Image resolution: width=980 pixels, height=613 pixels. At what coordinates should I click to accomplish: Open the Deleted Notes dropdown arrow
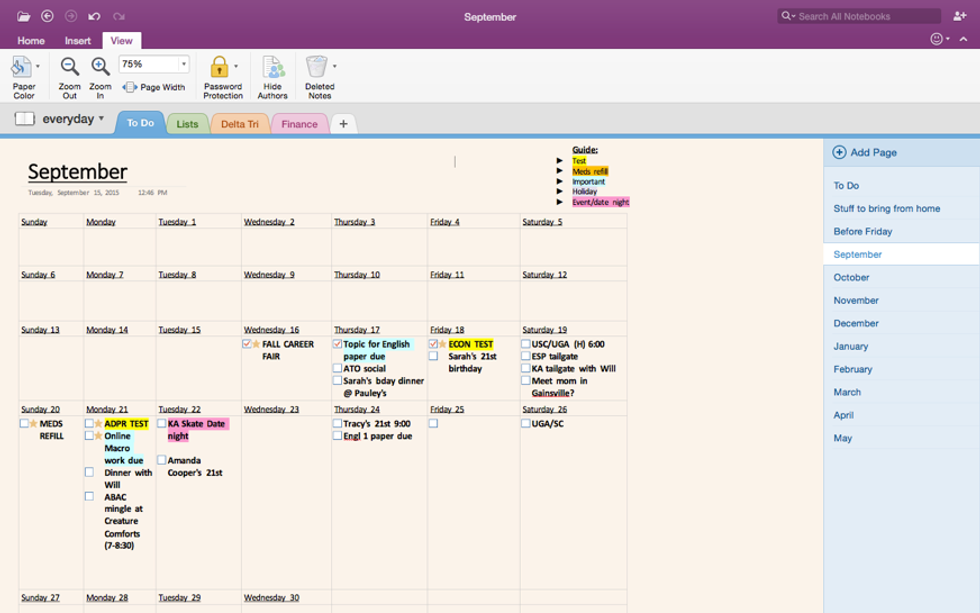pyautogui.click(x=335, y=66)
